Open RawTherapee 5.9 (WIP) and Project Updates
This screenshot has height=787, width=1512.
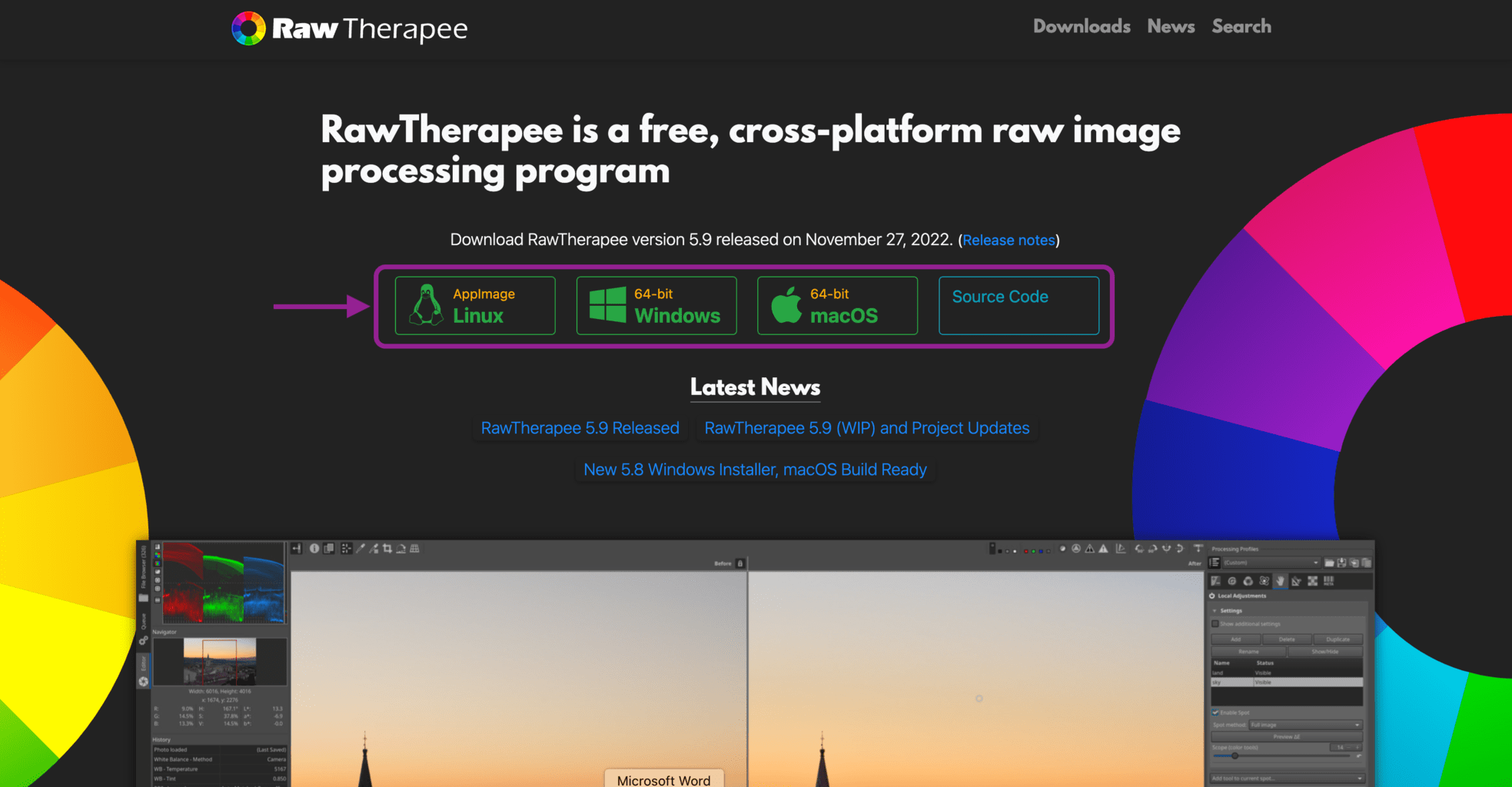tap(867, 428)
